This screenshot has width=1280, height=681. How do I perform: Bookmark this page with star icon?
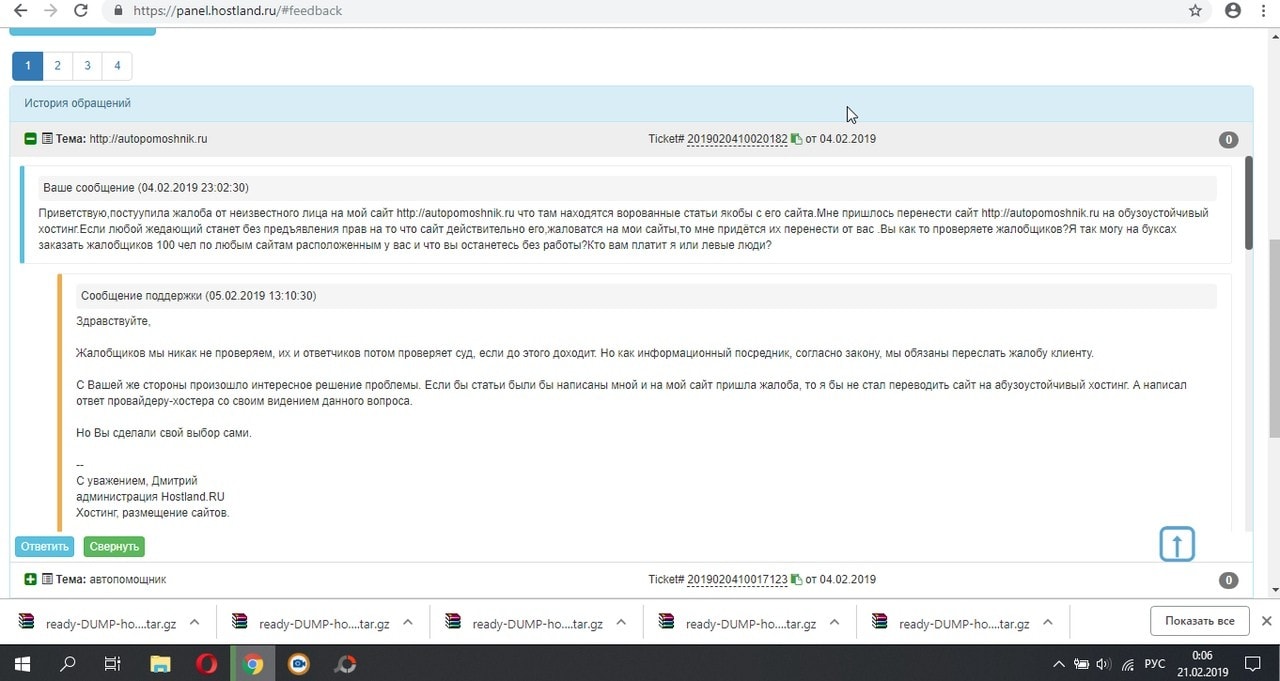tap(1195, 11)
